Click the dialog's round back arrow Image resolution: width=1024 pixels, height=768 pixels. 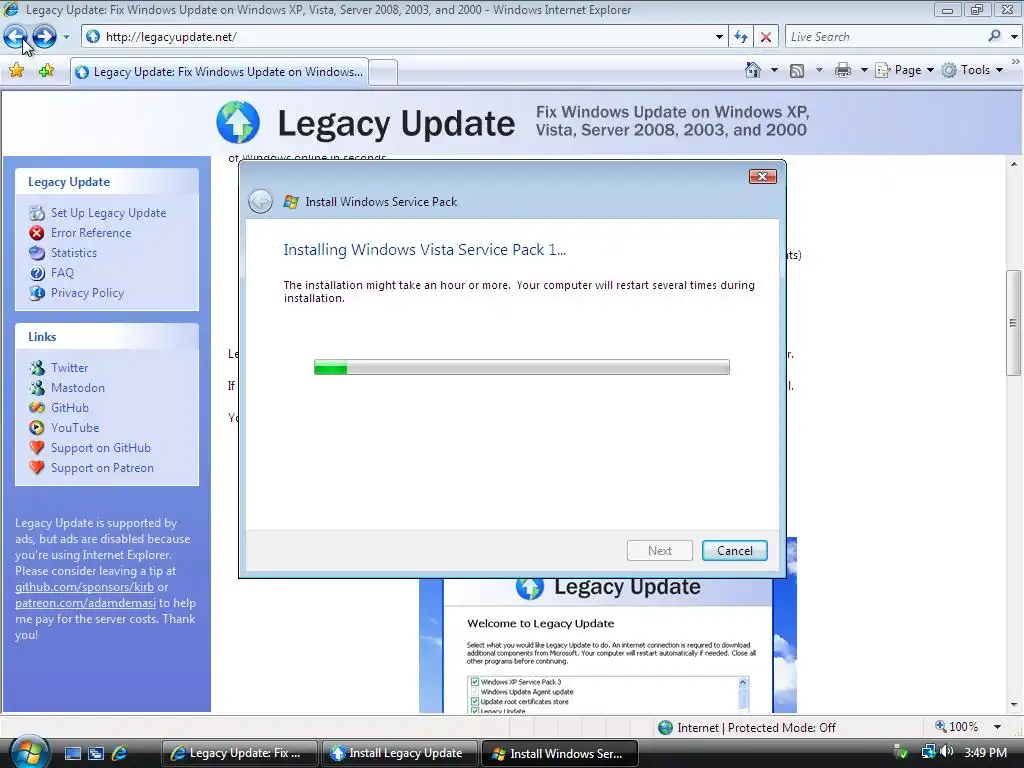click(261, 201)
